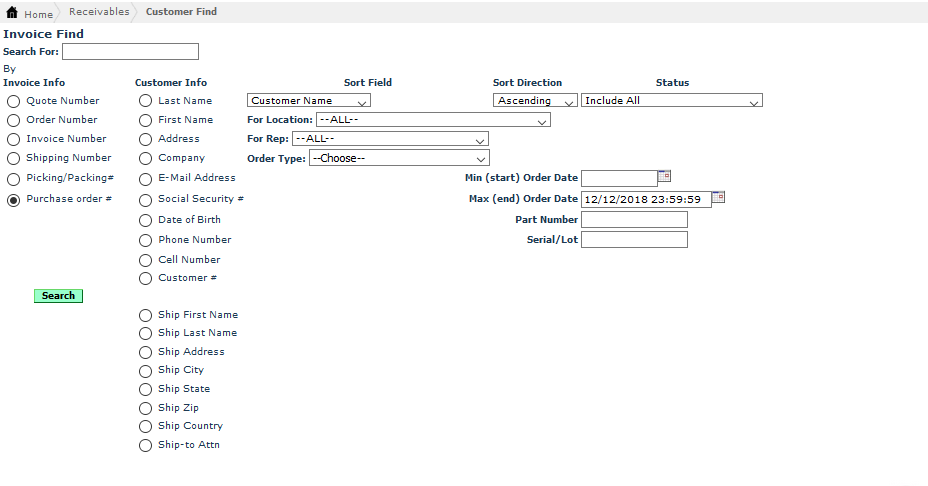
Task: Open the Sort Field Customer Name dropdown
Action: click(308, 101)
